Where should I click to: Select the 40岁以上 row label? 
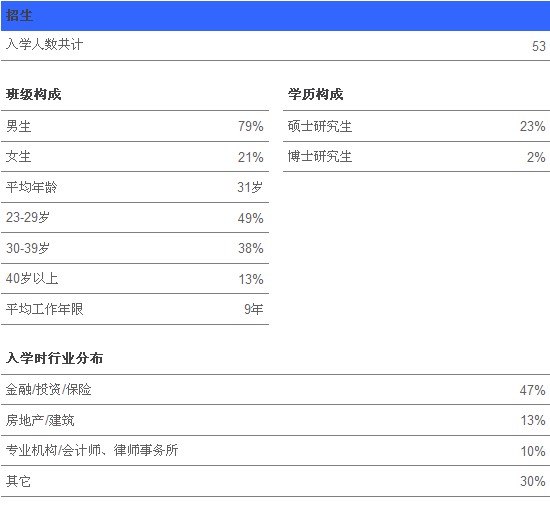tap(32, 278)
